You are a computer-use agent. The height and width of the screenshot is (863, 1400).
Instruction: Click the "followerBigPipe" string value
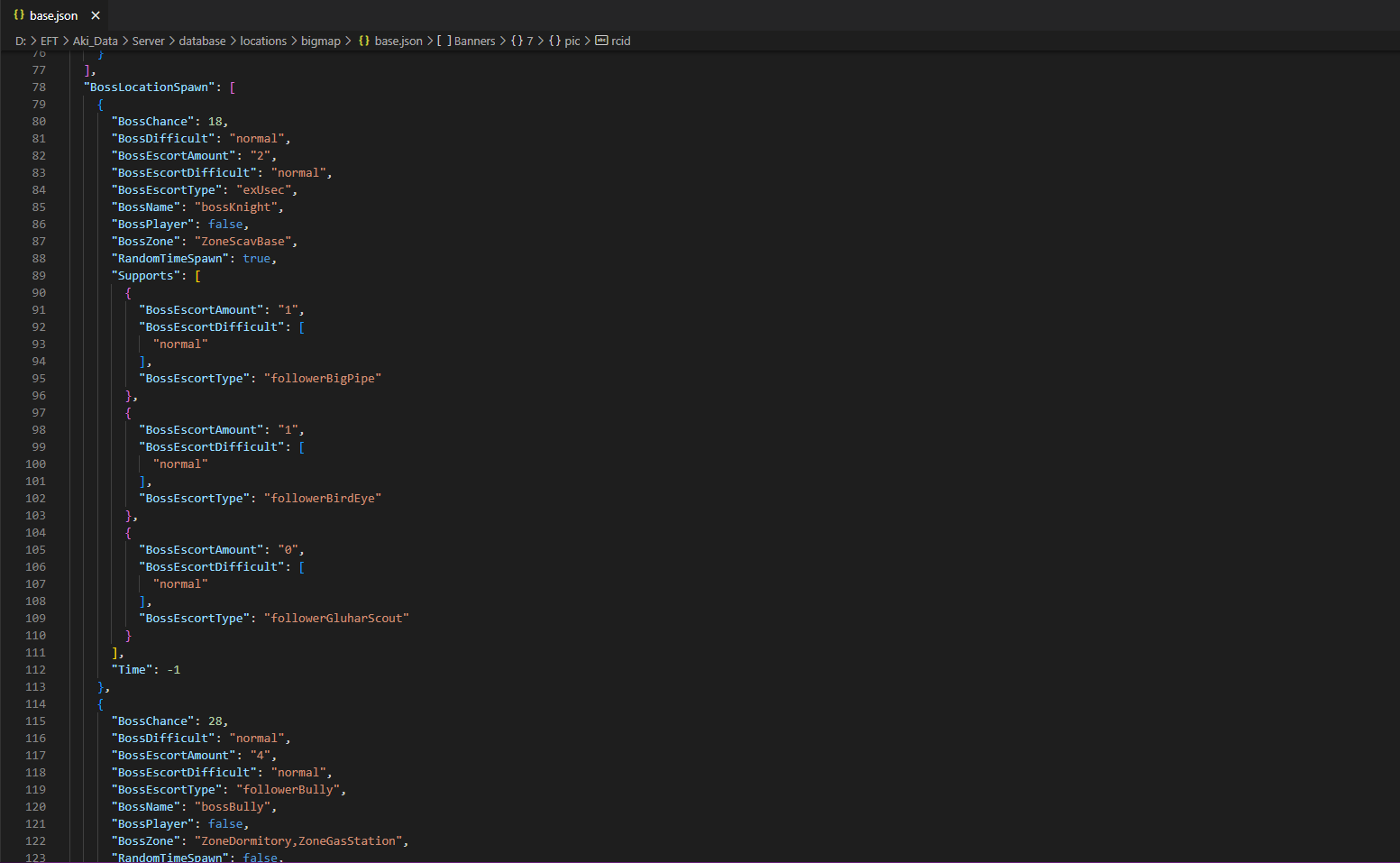(323, 379)
